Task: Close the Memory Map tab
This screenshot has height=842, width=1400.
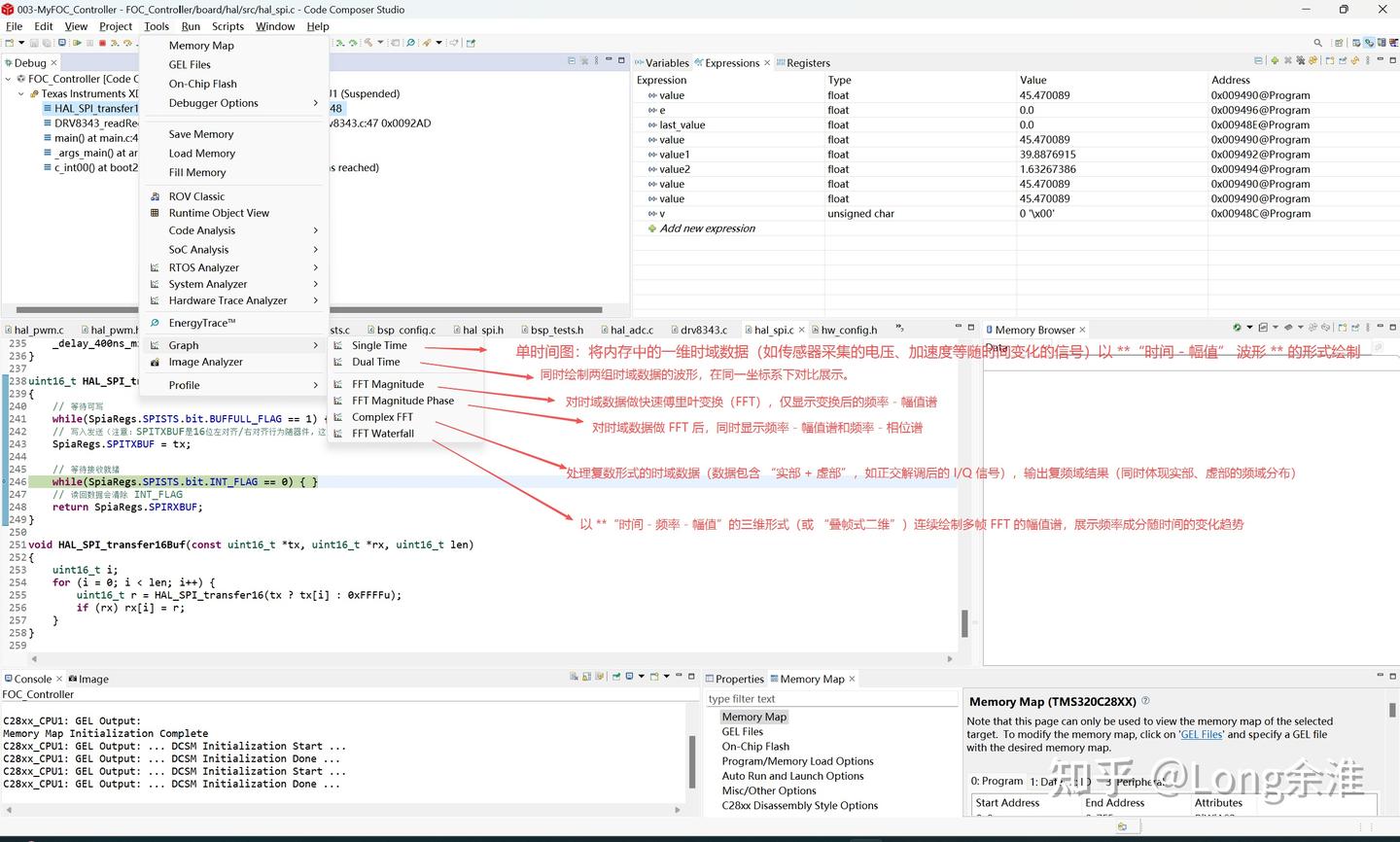Action: click(x=852, y=679)
